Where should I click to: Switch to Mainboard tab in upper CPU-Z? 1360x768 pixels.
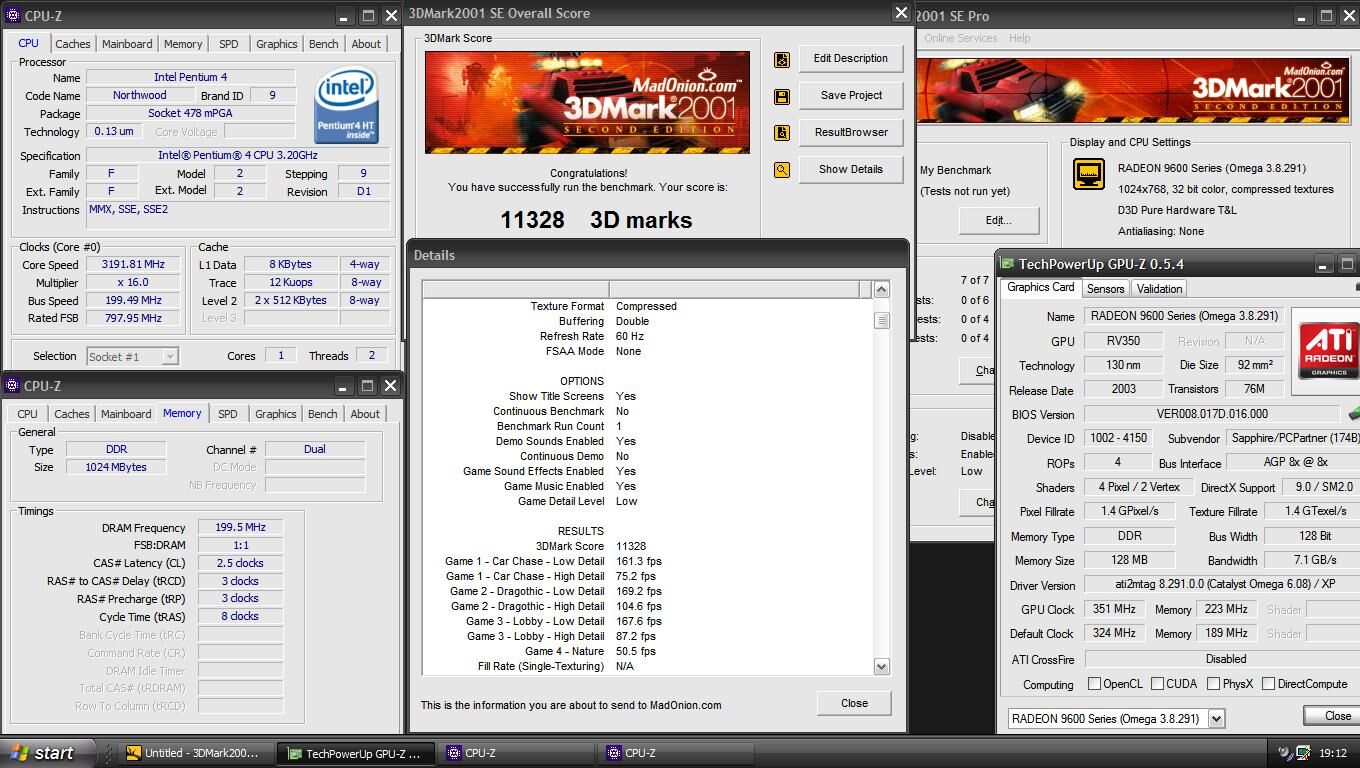pyautogui.click(x=127, y=44)
